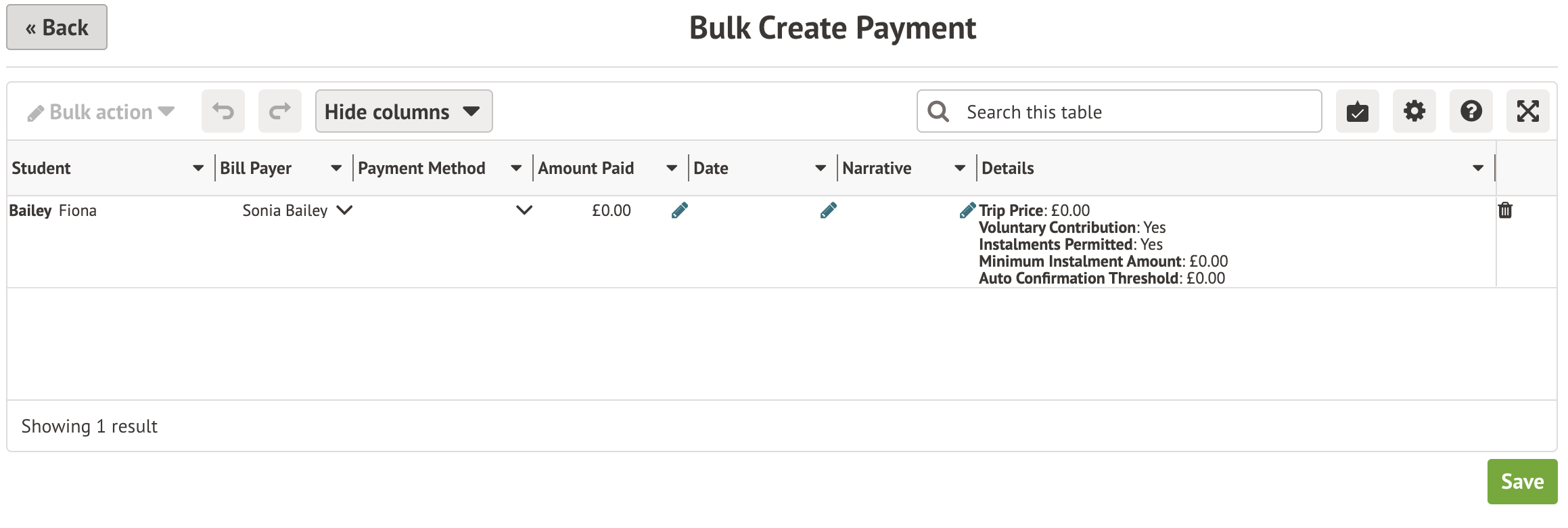The width and height of the screenshot is (1568, 528).
Task: Click the undo arrow icon
Action: pos(223,111)
